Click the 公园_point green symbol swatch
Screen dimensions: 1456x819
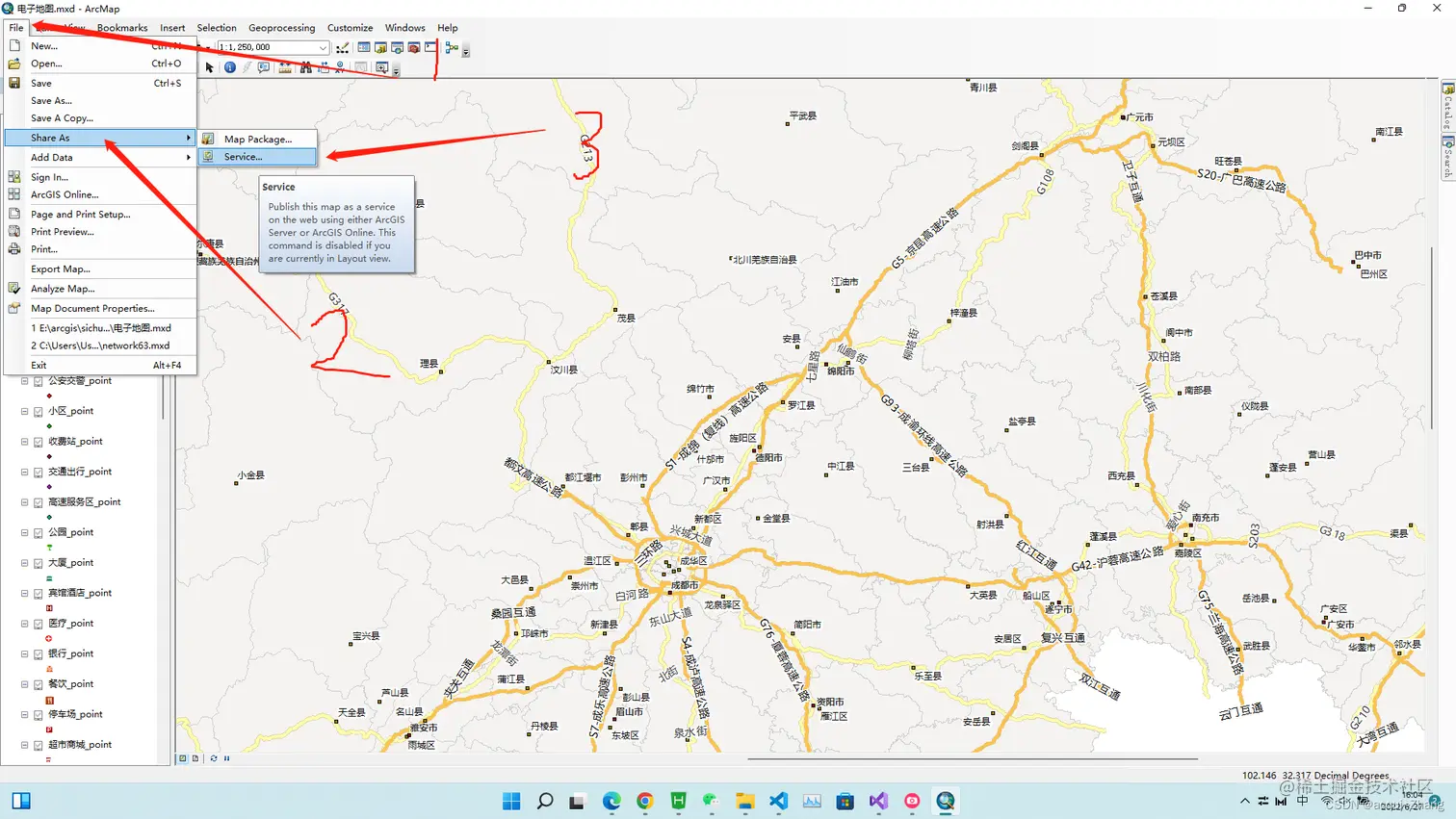tap(49, 548)
